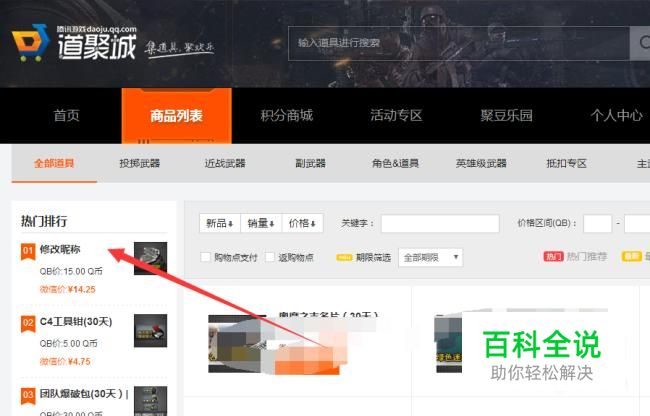650x416 pixels.
Task: Click the search magnifier button
Action: [640, 43]
